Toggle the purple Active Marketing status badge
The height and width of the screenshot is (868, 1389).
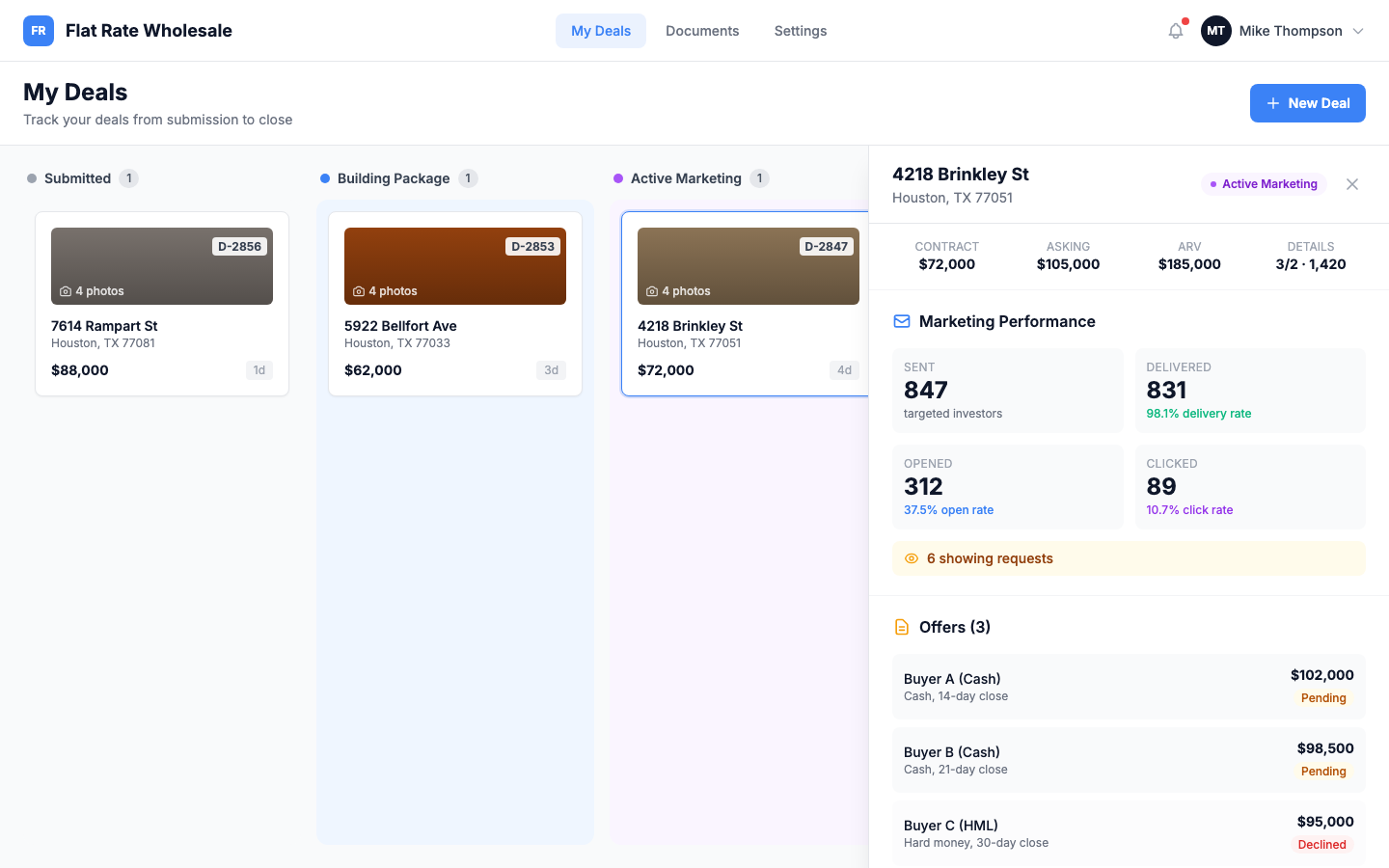[1264, 183]
